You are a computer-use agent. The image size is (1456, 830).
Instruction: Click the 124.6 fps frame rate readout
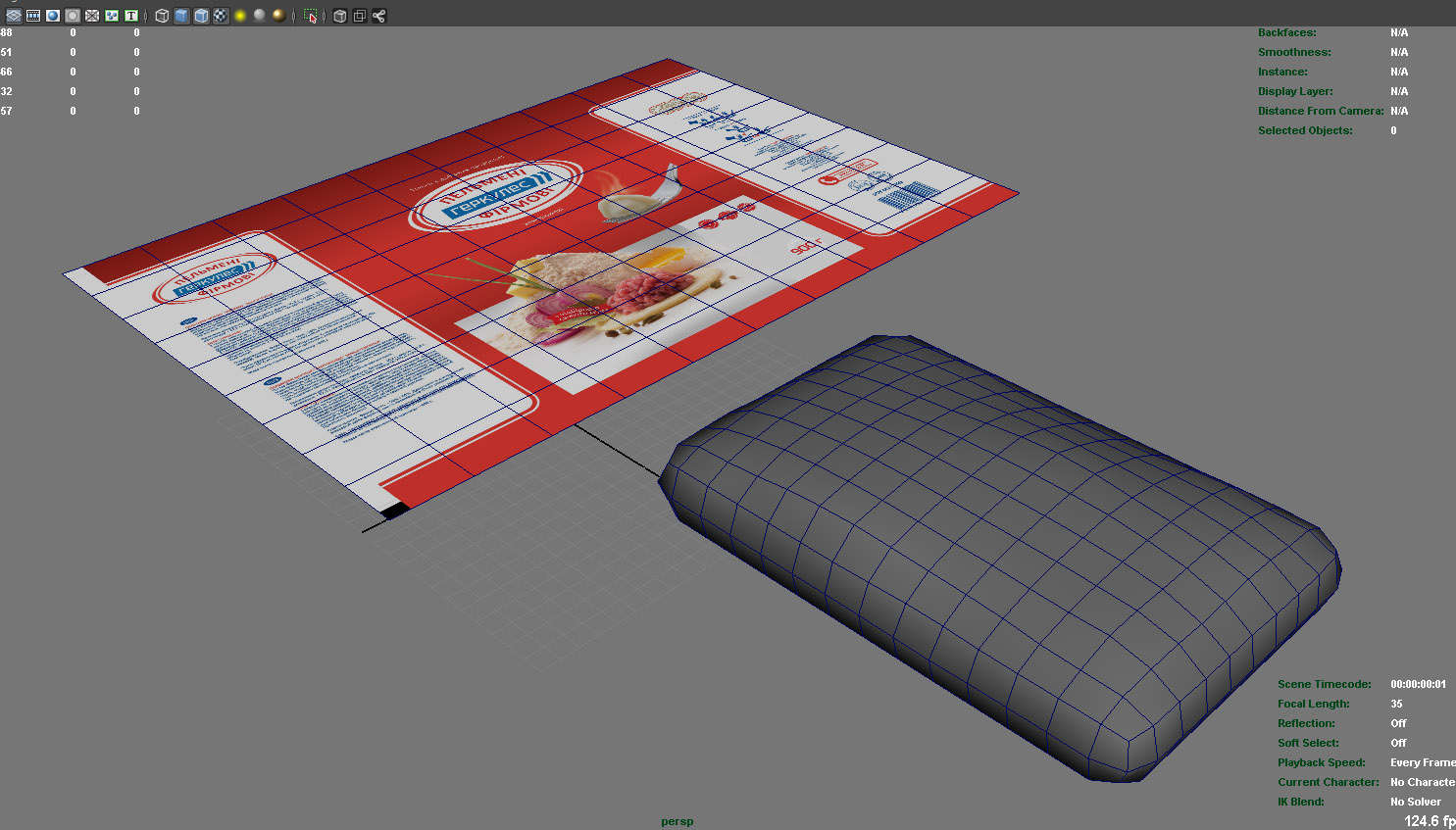[x=1430, y=821]
